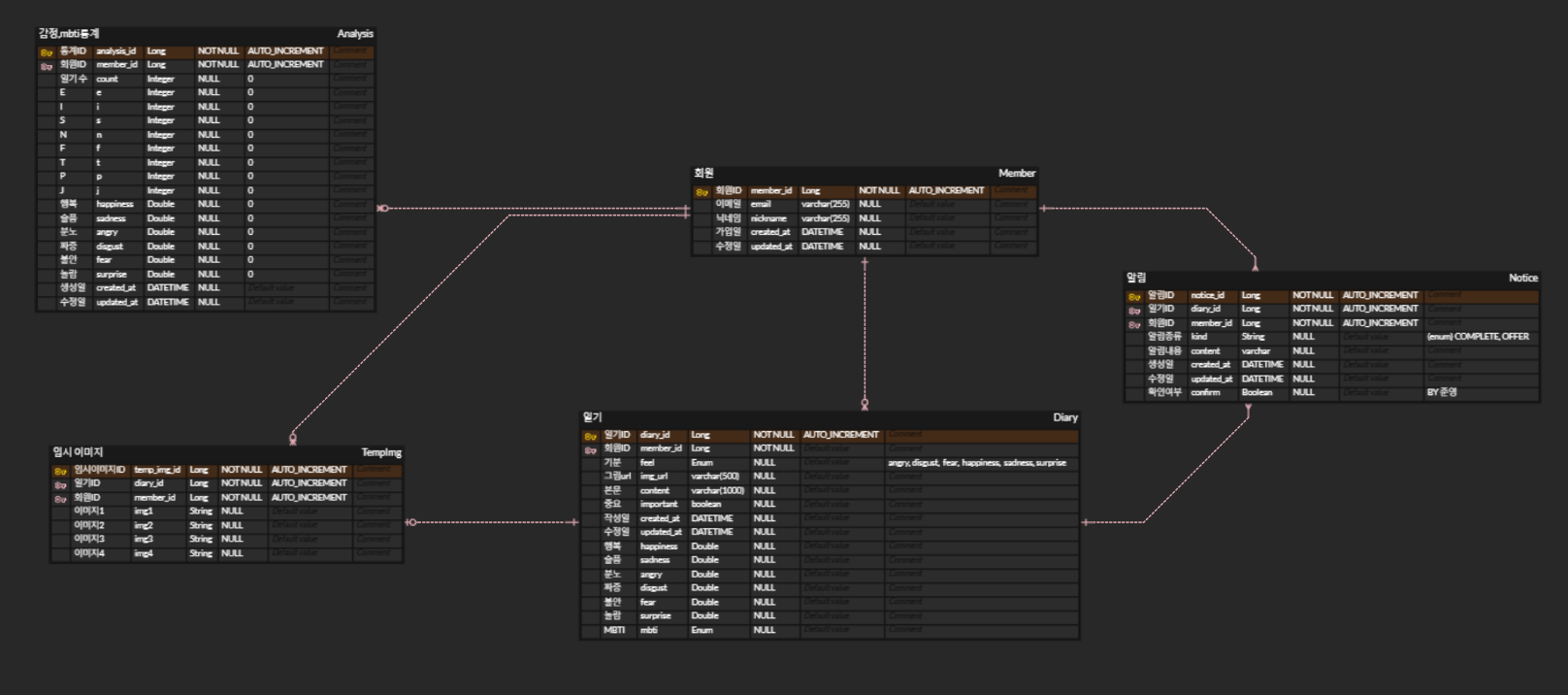
Task: Select the important column in Diary
Action: [x=659, y=505]
